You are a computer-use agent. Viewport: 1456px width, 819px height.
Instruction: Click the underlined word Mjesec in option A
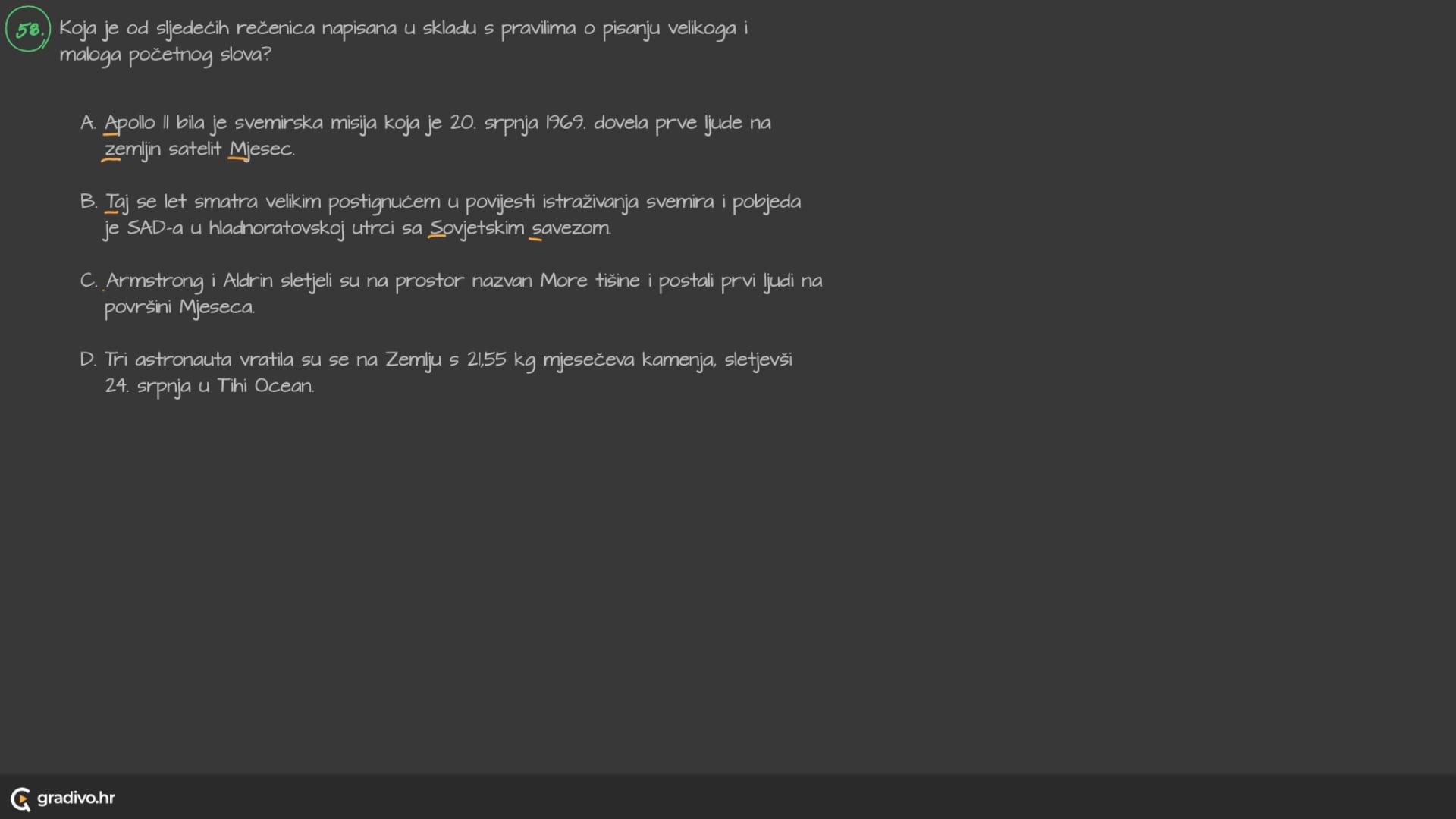[x=261, y=149]
